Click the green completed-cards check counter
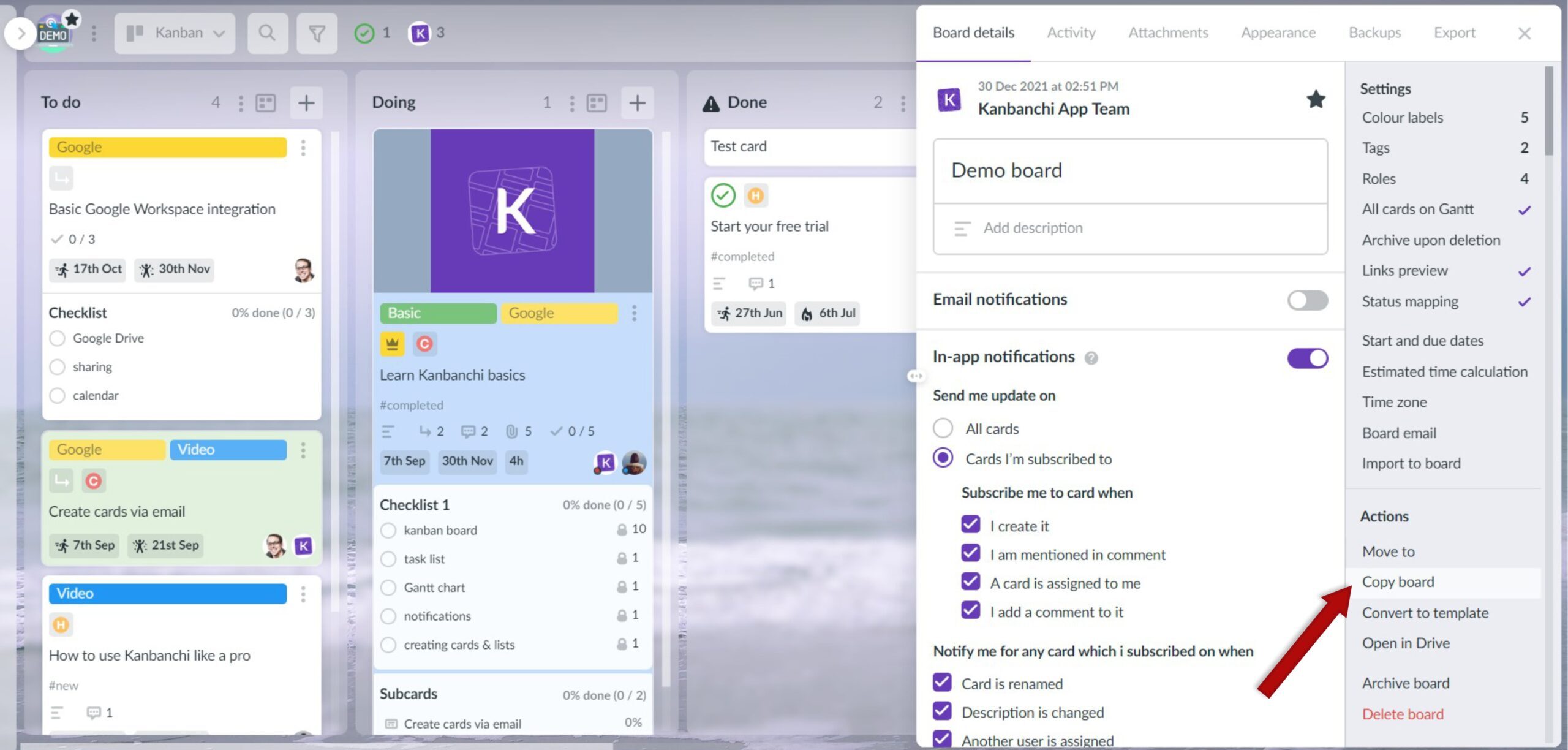Viewport: 1568px width, 750px height. [x=372, y=33]
